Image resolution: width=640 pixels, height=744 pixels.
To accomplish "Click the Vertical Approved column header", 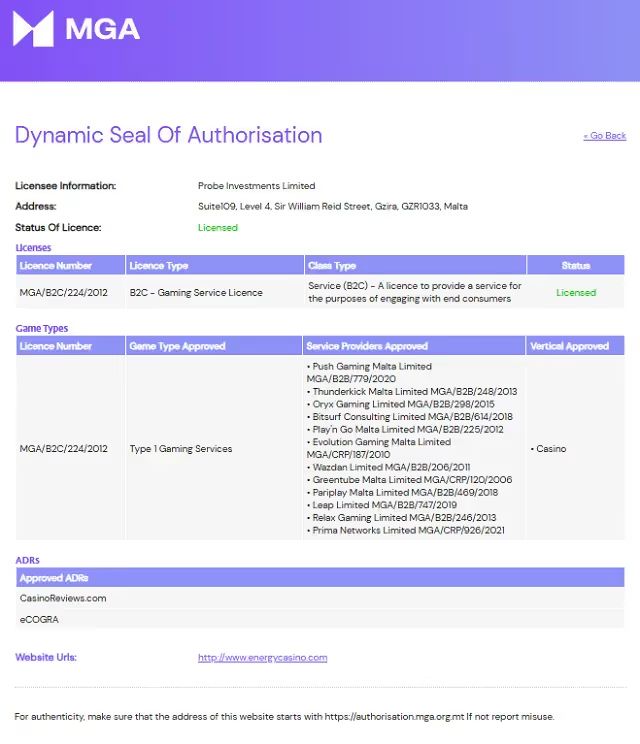I will (569, 346).
